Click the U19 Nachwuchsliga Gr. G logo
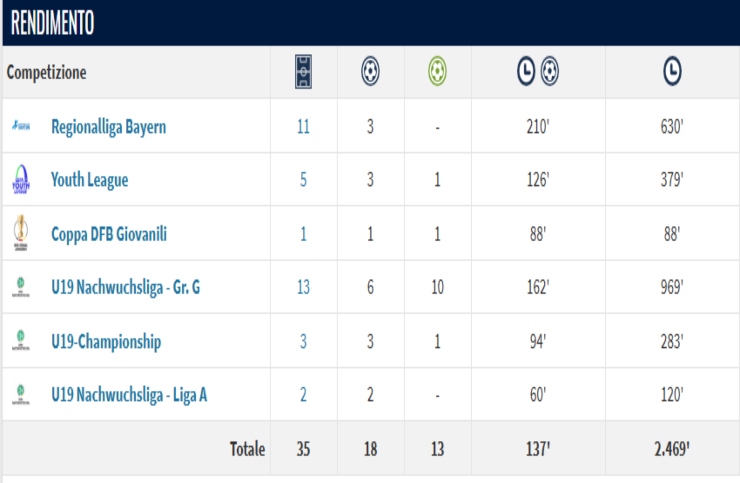Viewport: 740px width, 483px height. (x=21, y=287)
